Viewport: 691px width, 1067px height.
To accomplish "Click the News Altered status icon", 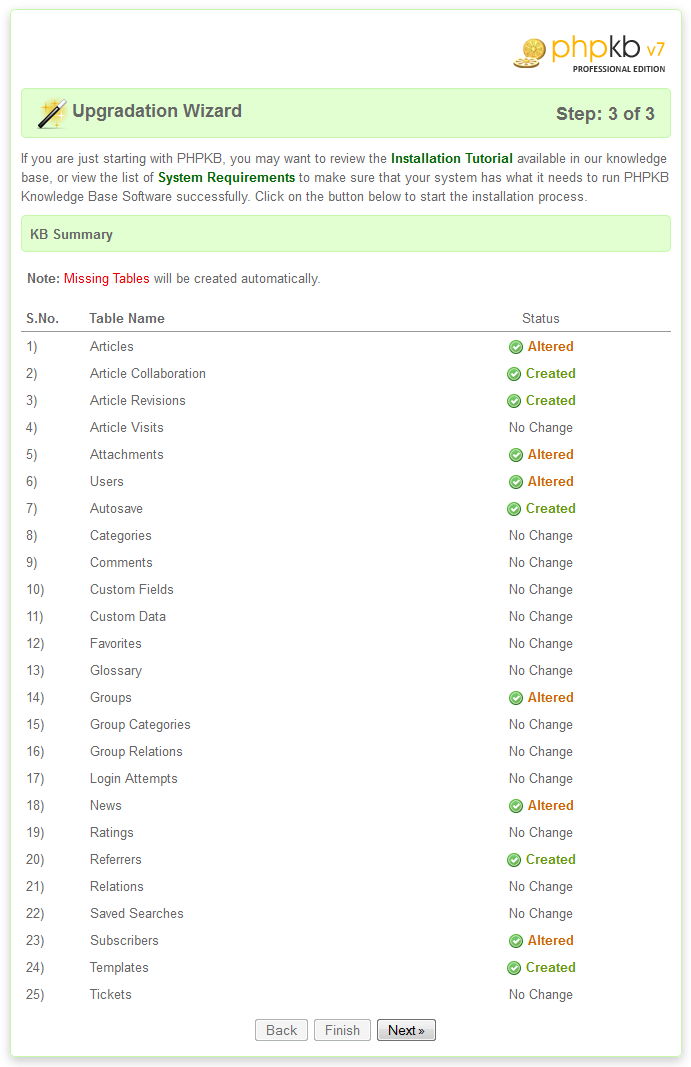I will [x=516, y=806].
